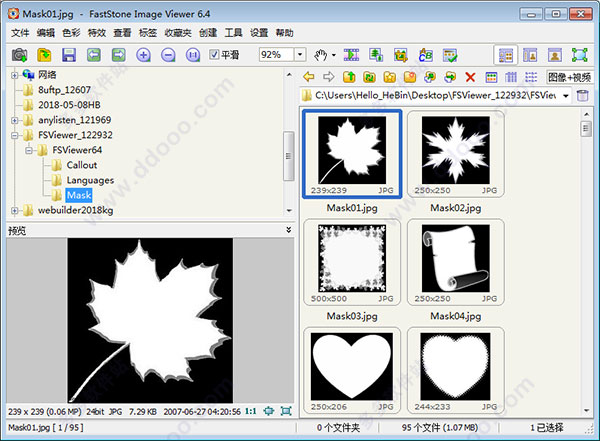Open the 特效 menu

click(x=97, y=33)
